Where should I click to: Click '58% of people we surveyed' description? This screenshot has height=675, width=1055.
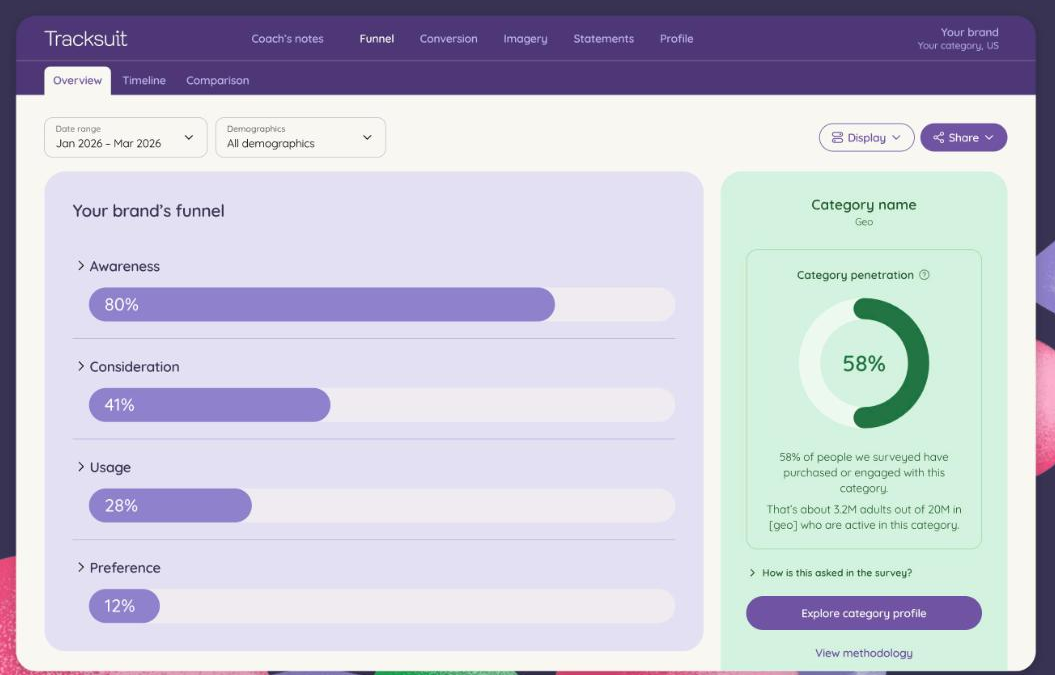click(x=863, y=472)
